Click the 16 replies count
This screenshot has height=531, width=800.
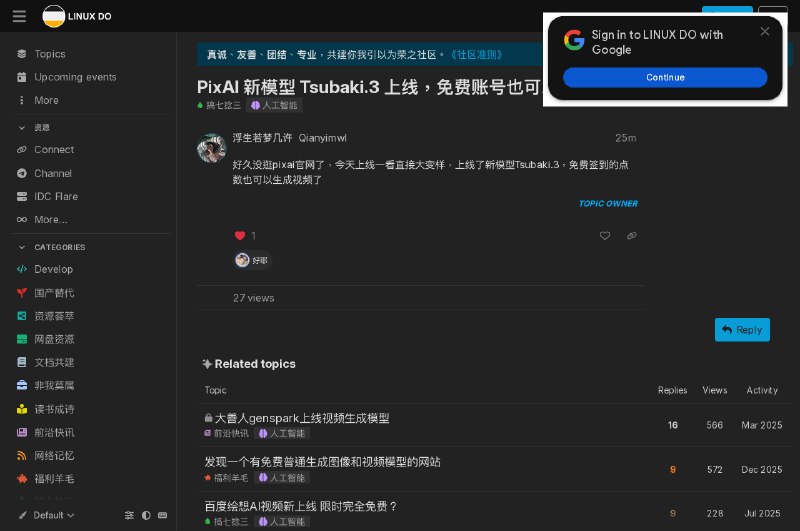[673, 425]
